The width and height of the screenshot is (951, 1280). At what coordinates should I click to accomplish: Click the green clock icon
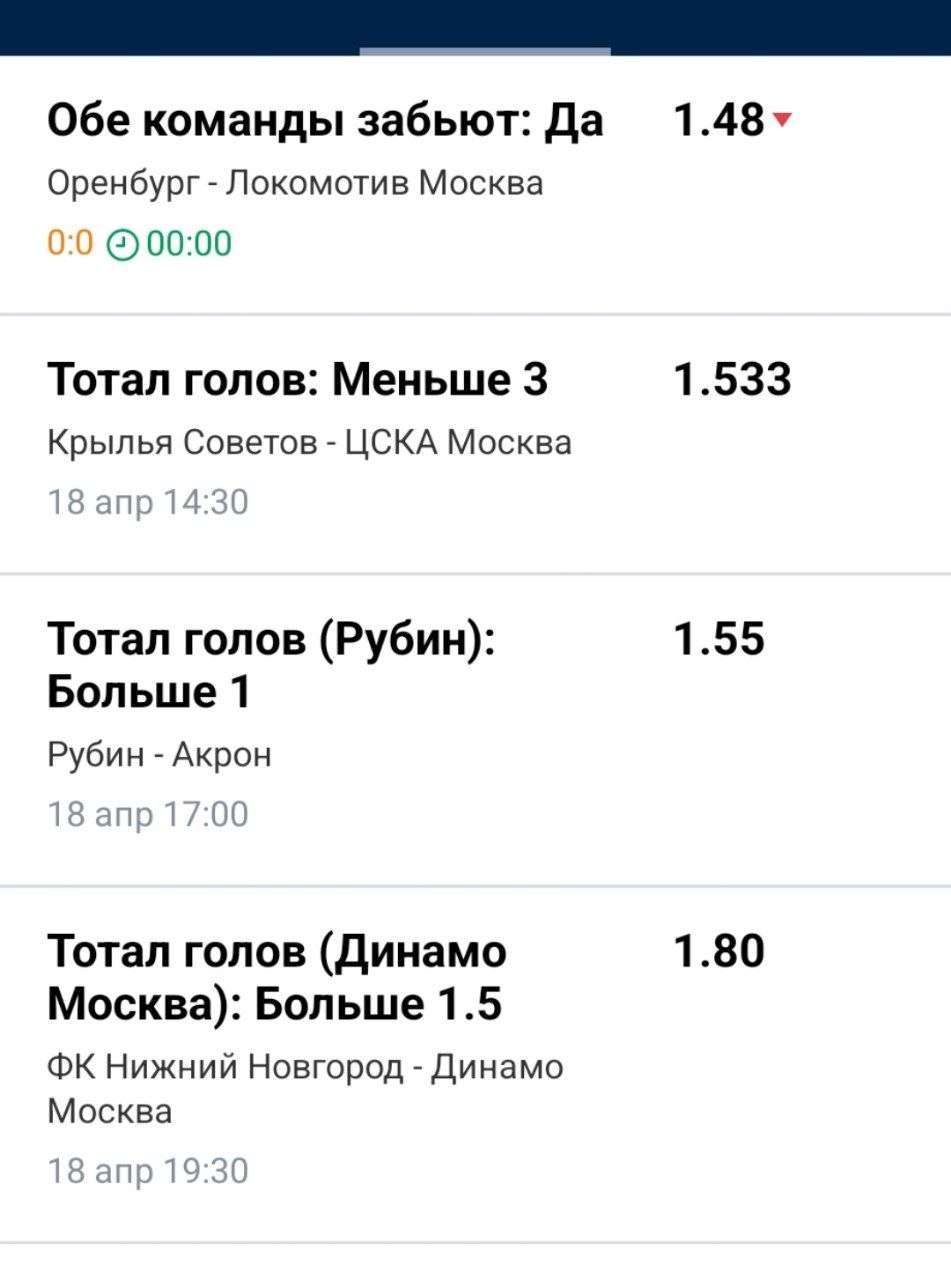point(121,243)
